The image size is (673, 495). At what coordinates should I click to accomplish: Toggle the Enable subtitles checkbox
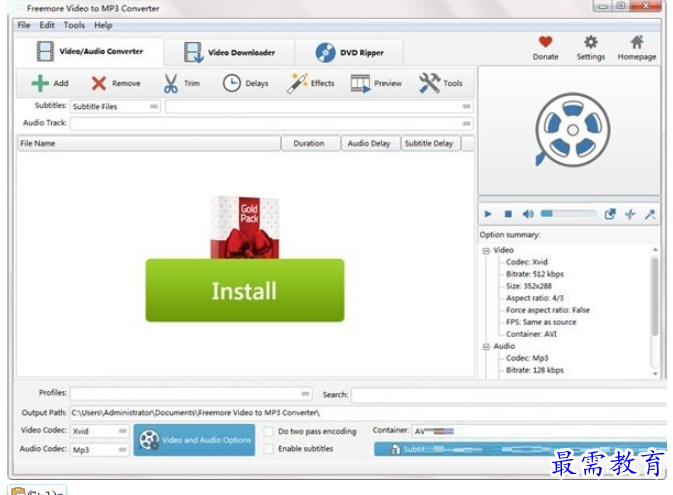[269, 449]
